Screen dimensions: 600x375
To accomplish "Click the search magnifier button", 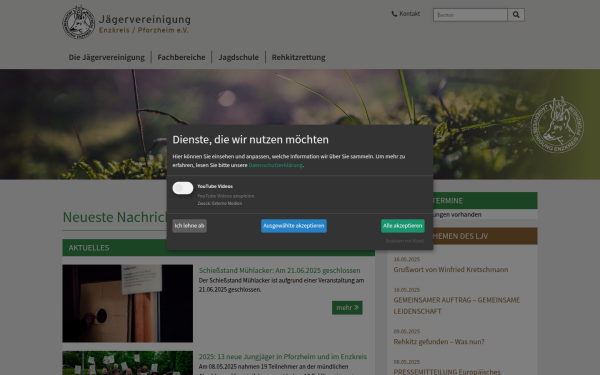I will click(x=516, y=15).
